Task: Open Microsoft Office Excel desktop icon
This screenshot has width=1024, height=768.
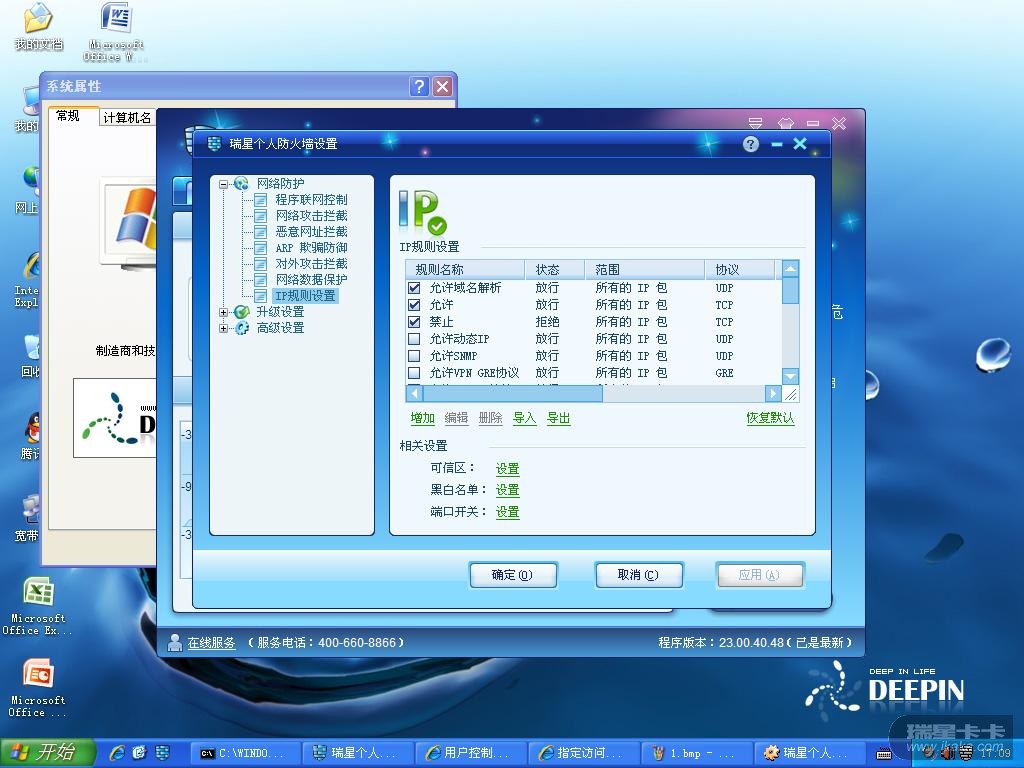Action: [38, 592]
